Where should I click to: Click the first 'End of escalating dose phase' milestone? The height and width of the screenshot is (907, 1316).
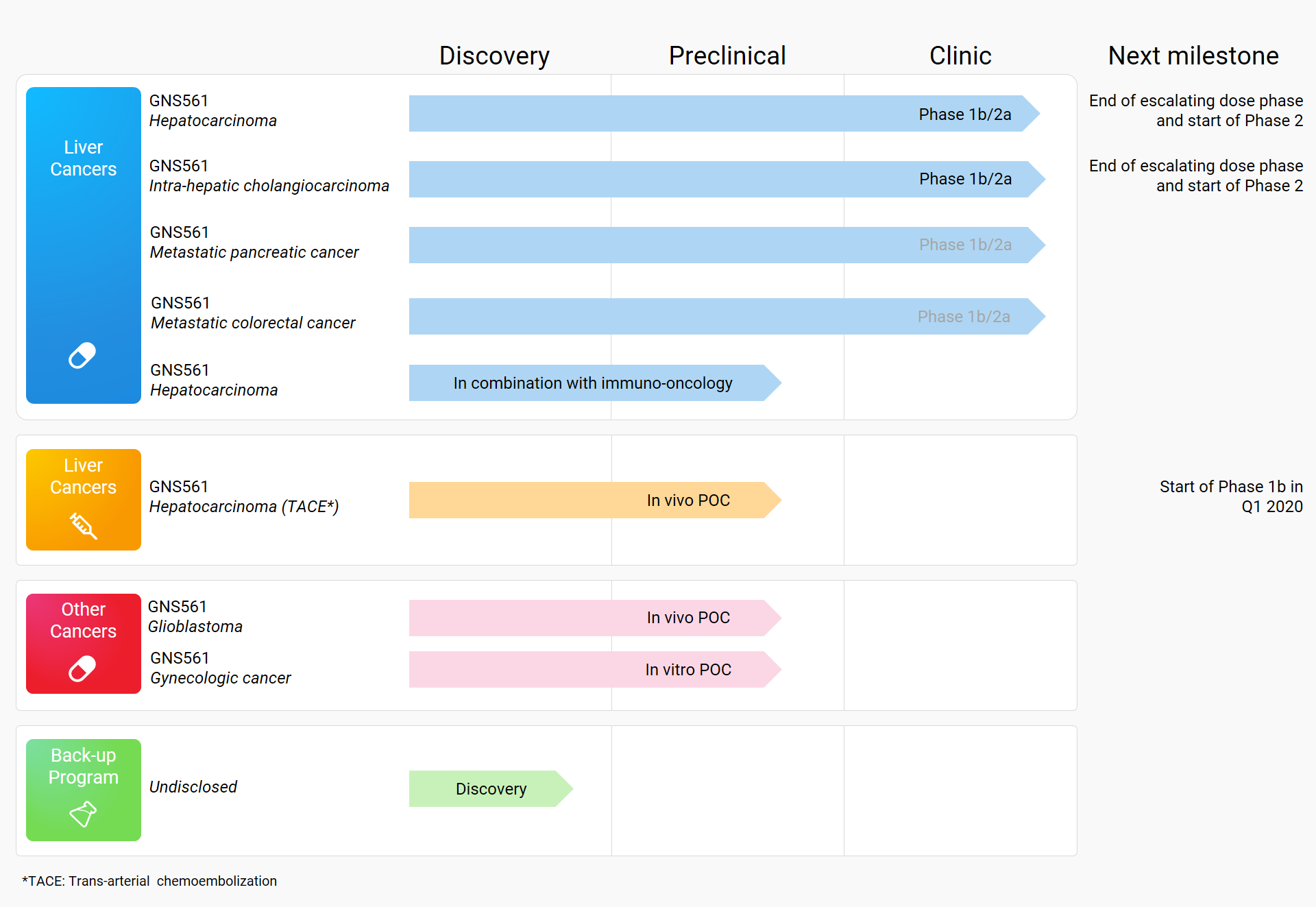pos(1196,110)
